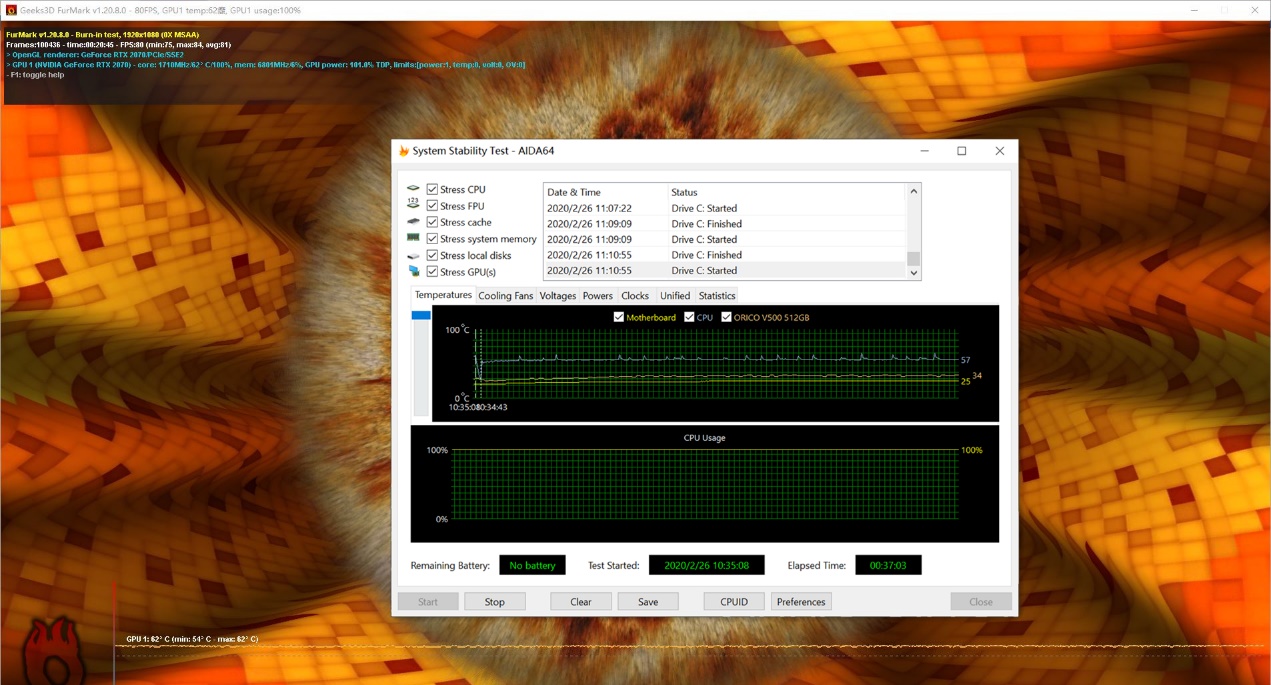Screen dimensions: 1271x685
Task: Click the AIDA64 flame icon in the title bar
Action: [x=404, y=150]
